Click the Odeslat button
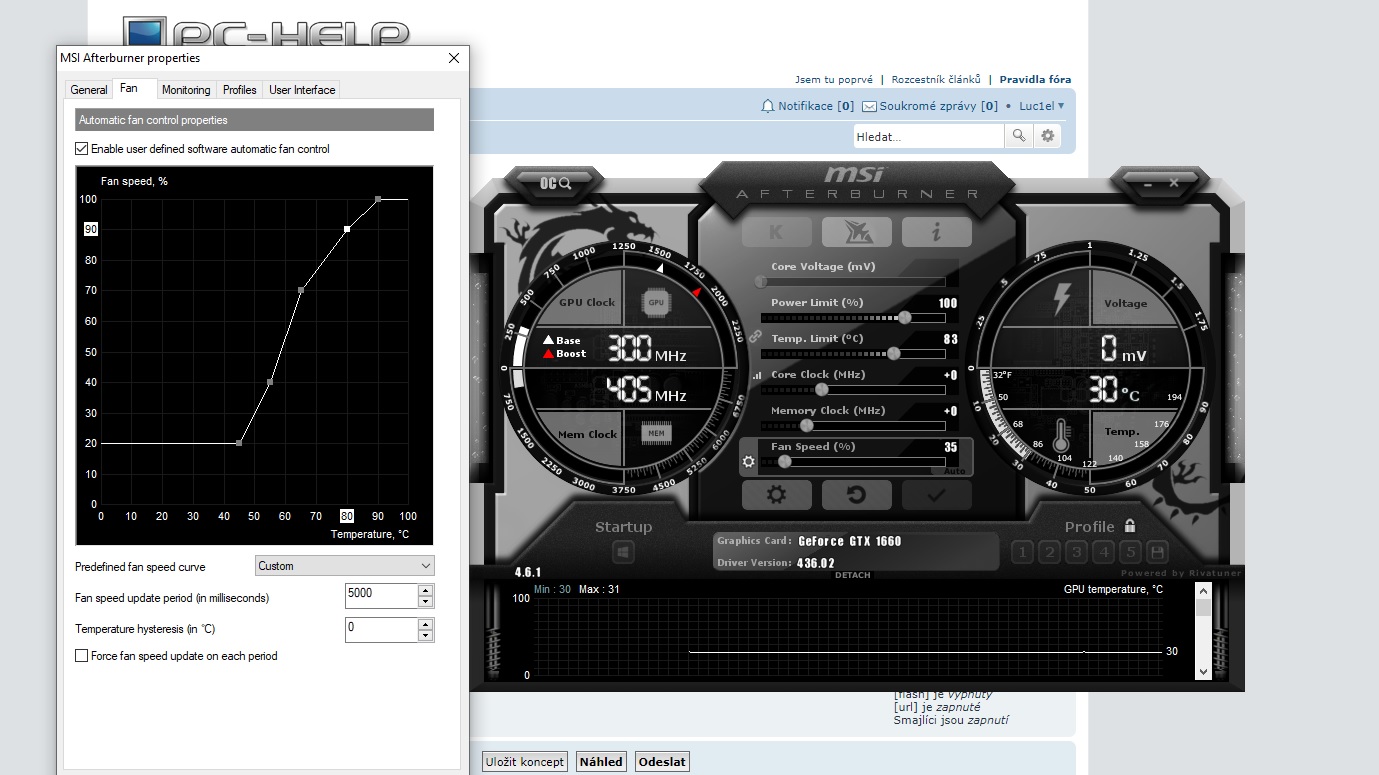The image size is (1379, 775). pos(662,762)
